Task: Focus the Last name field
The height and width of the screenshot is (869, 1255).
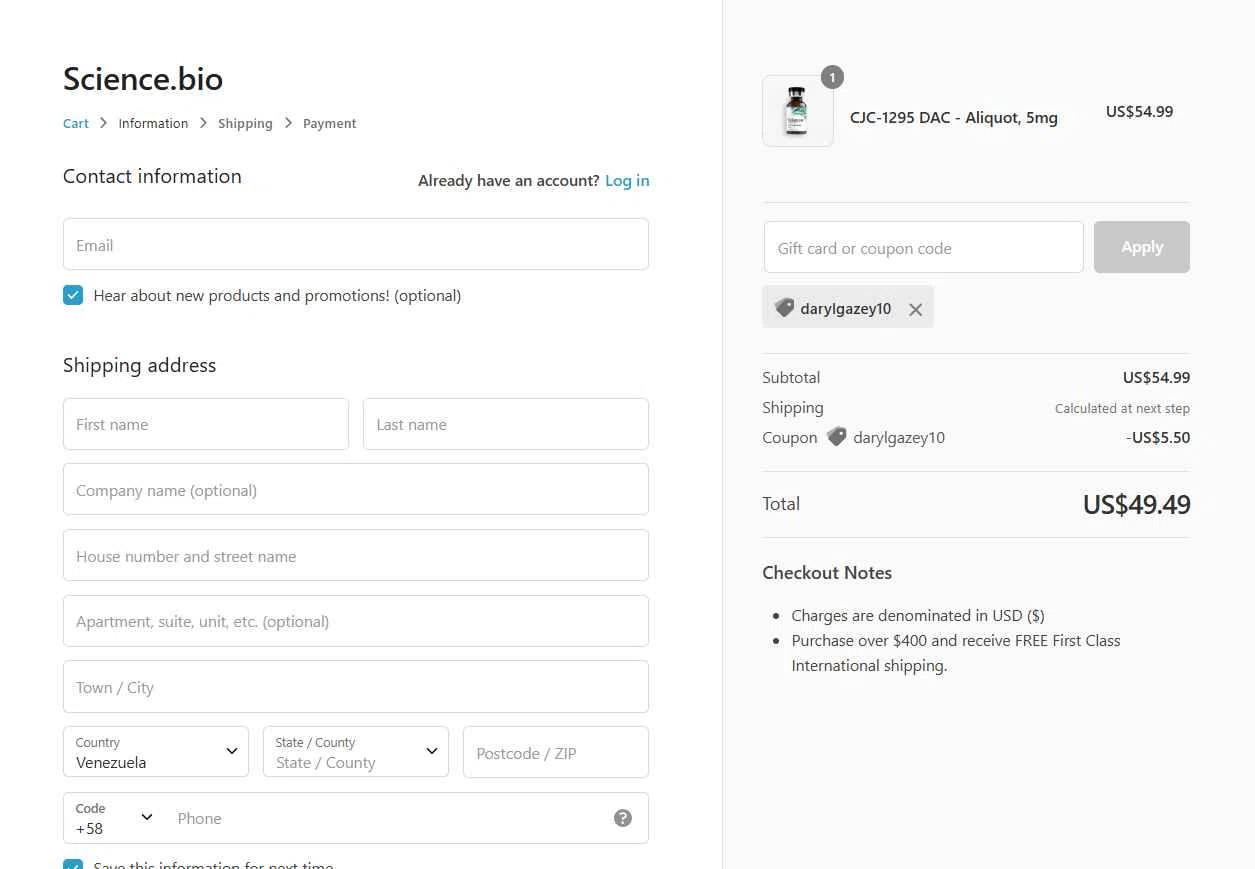Action: point(506,424)
